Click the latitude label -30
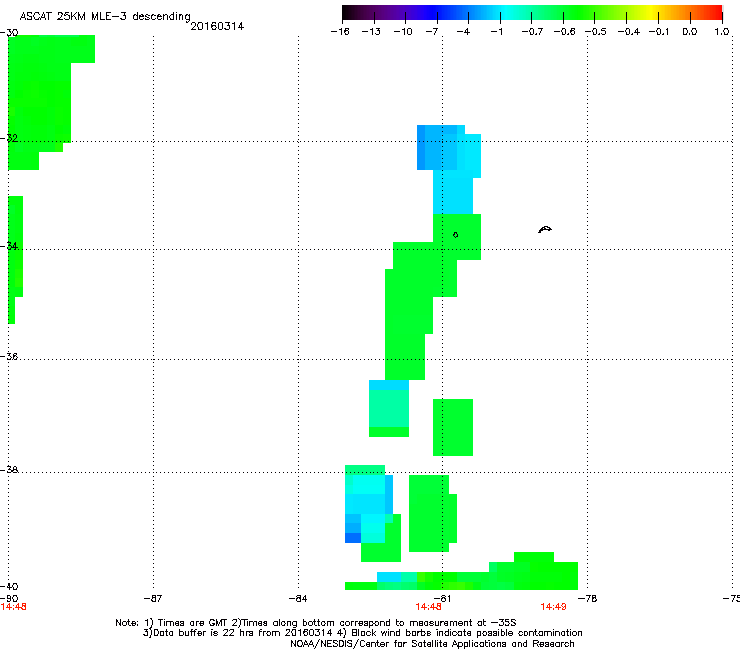740x650 pixels. (x=9, y=33)
